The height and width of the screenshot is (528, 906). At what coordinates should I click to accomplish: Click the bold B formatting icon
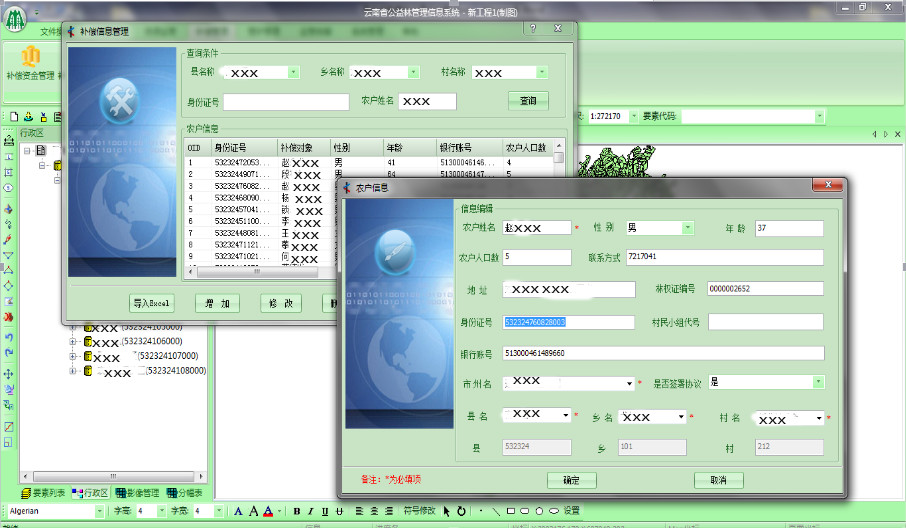(297, 511)
